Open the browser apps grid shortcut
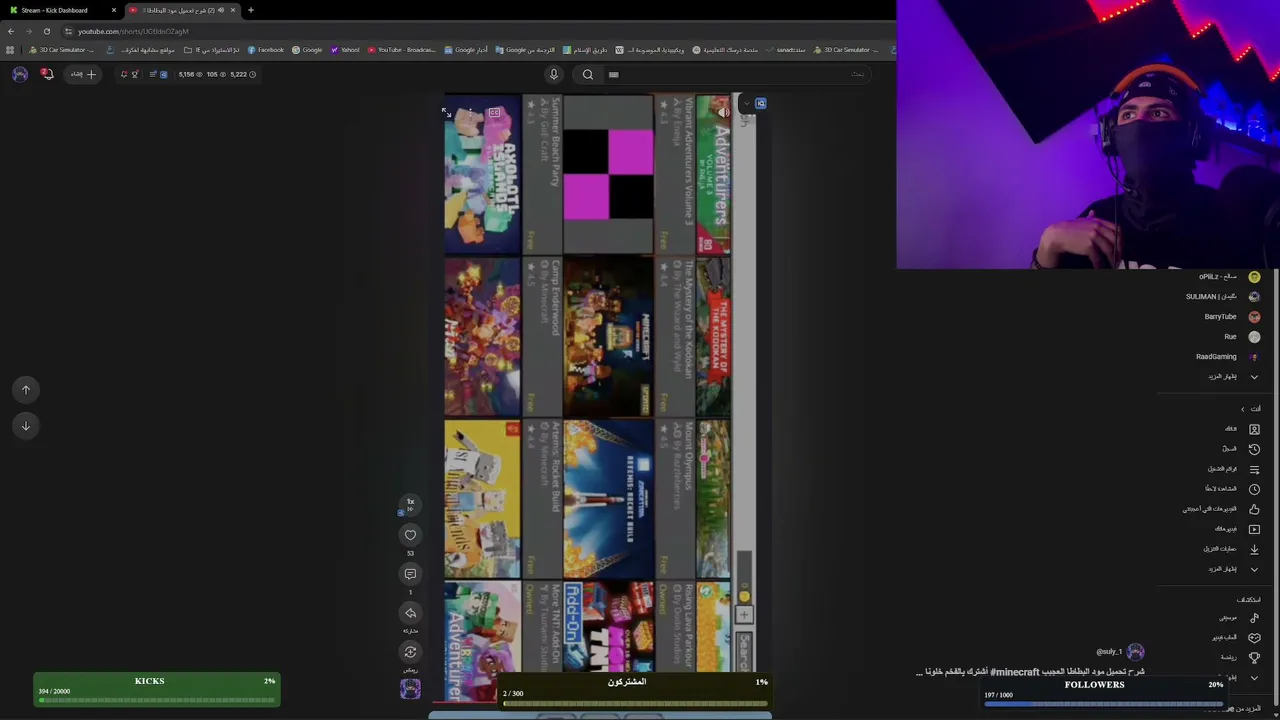 pyautogui.click(x=10, y=50)
